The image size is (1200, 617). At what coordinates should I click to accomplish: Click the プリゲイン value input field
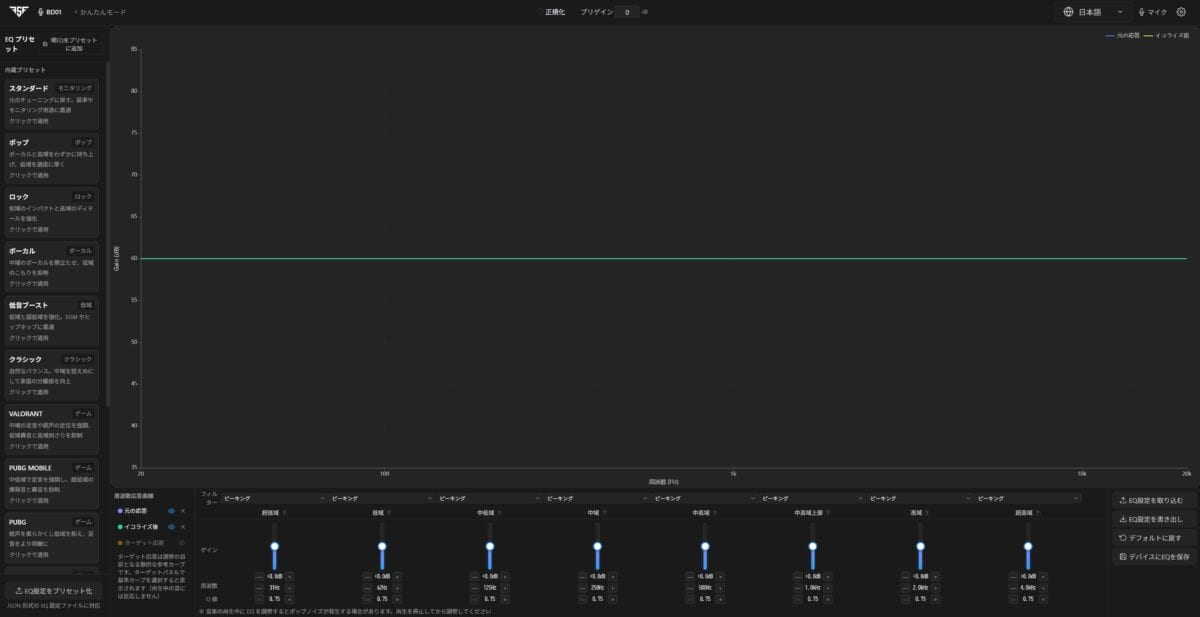click(x=627, y=12)
